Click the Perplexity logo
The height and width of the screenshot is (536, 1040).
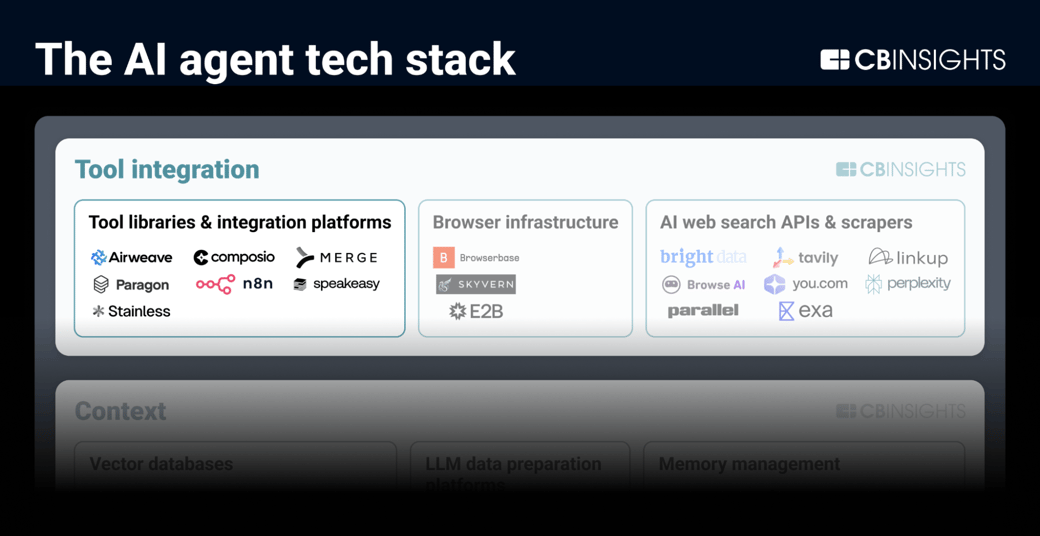[907, 284]
